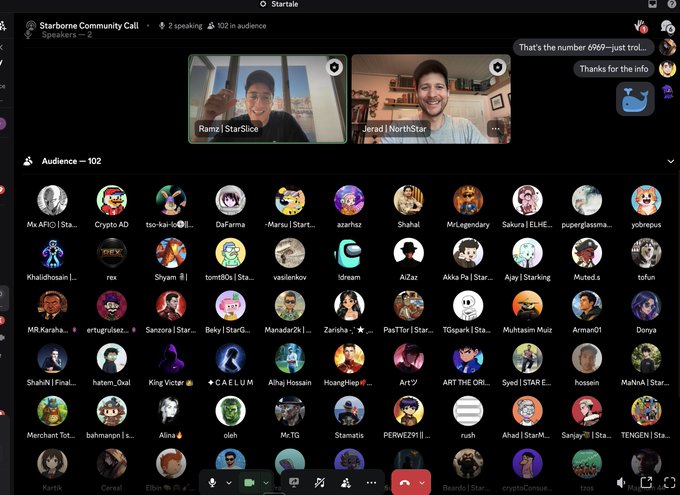Click the Alhaj Hossain avatar

click(x=290, y=358)
